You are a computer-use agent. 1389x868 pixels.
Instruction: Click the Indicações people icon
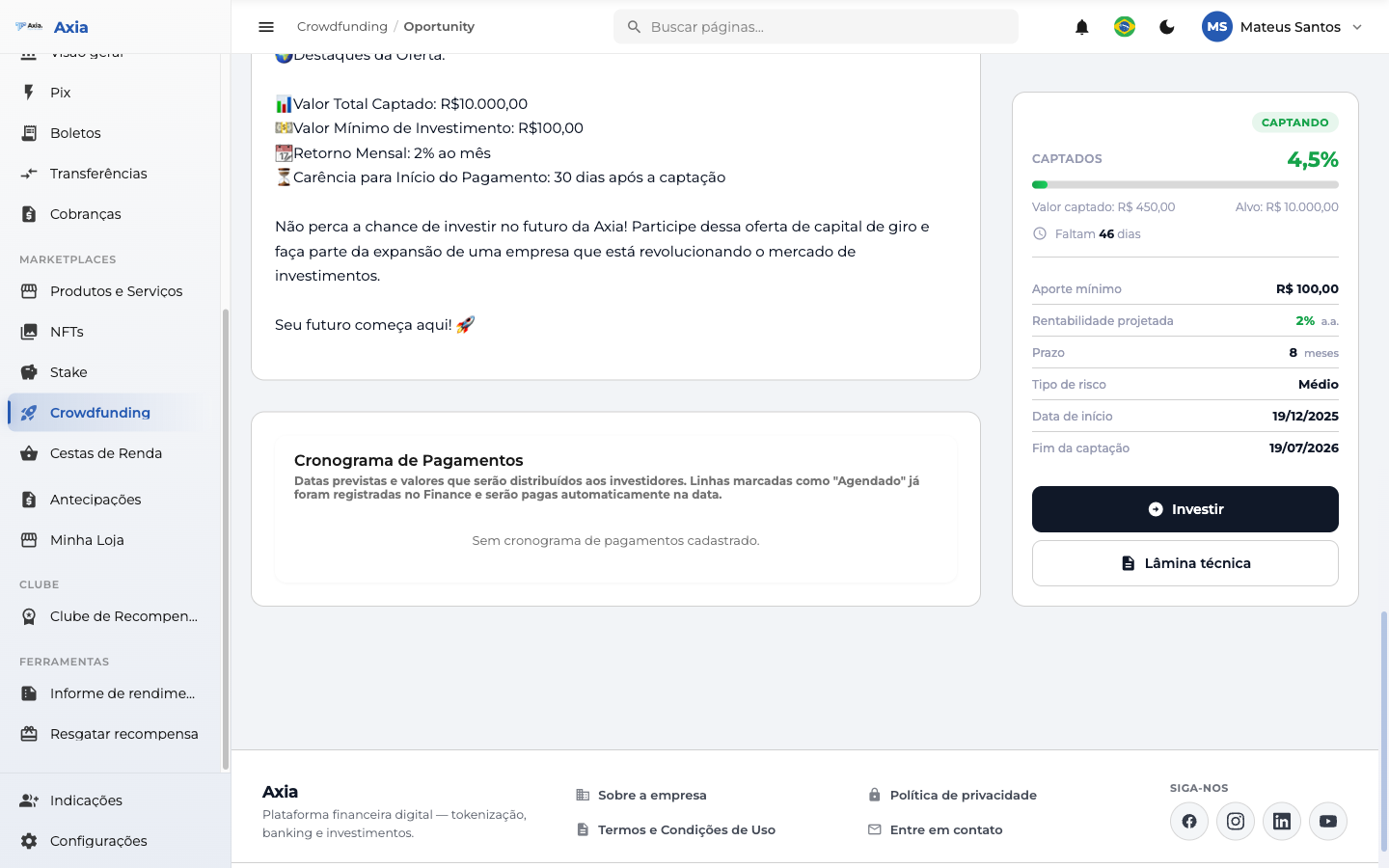point(29,800)
